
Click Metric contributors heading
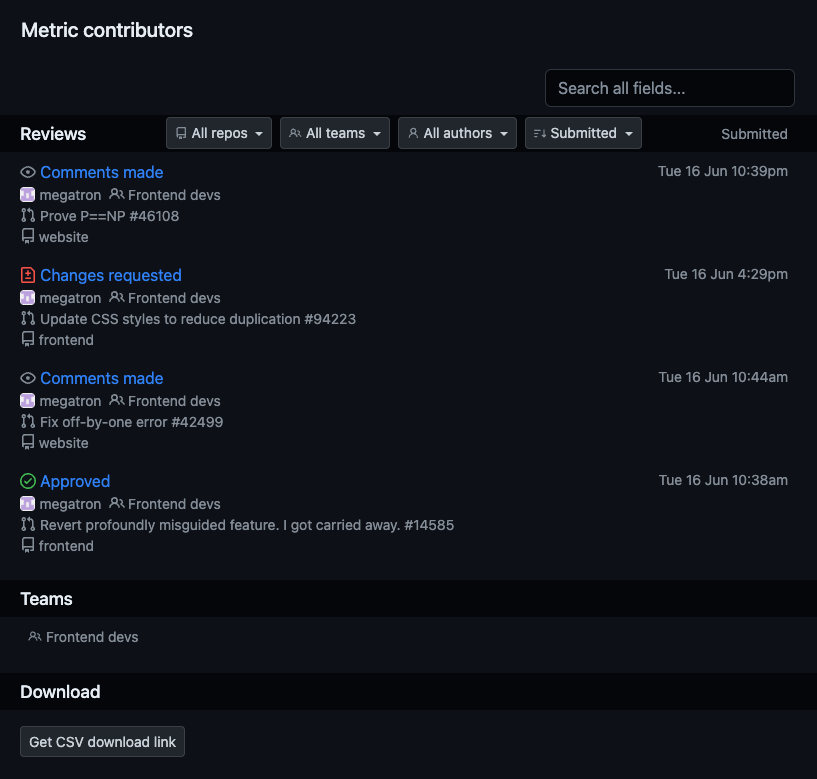coord(107,30)
